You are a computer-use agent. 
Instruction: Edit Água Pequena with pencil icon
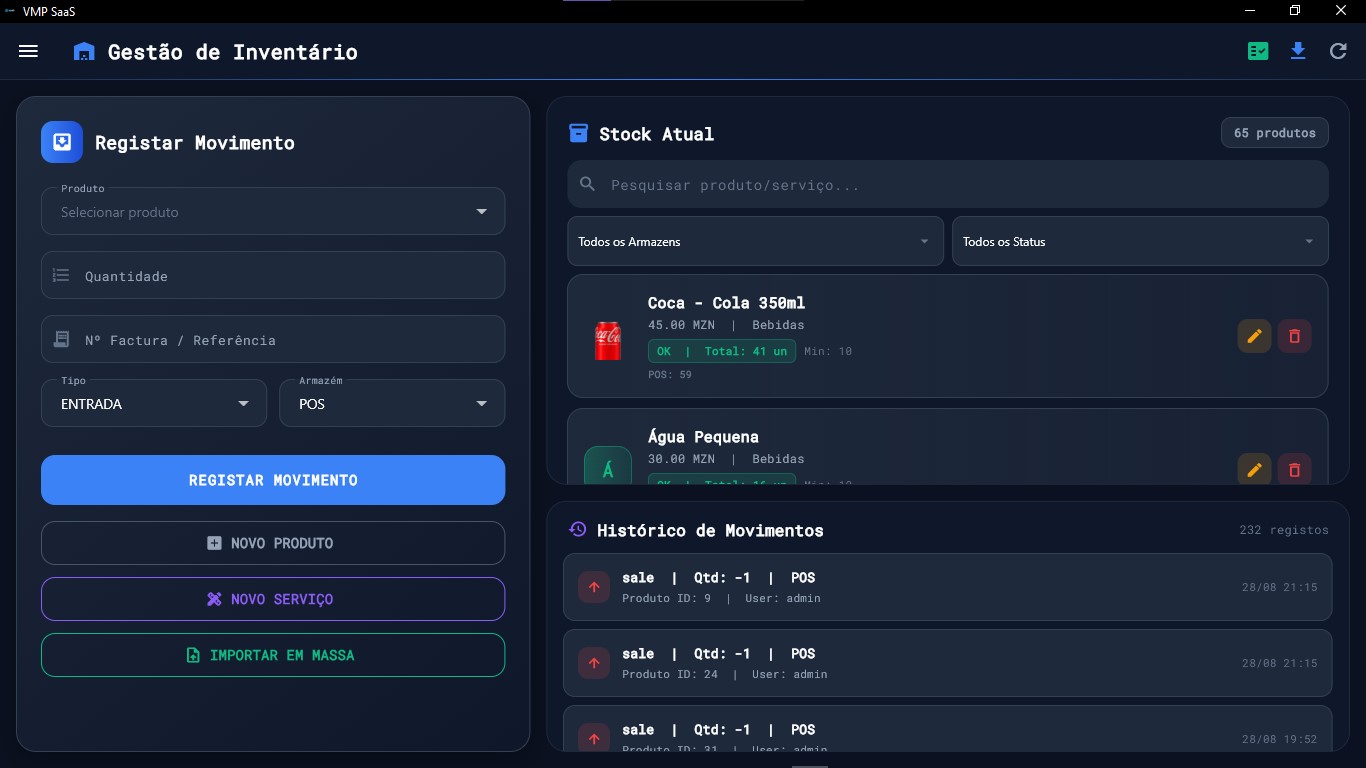(1255, 469)
